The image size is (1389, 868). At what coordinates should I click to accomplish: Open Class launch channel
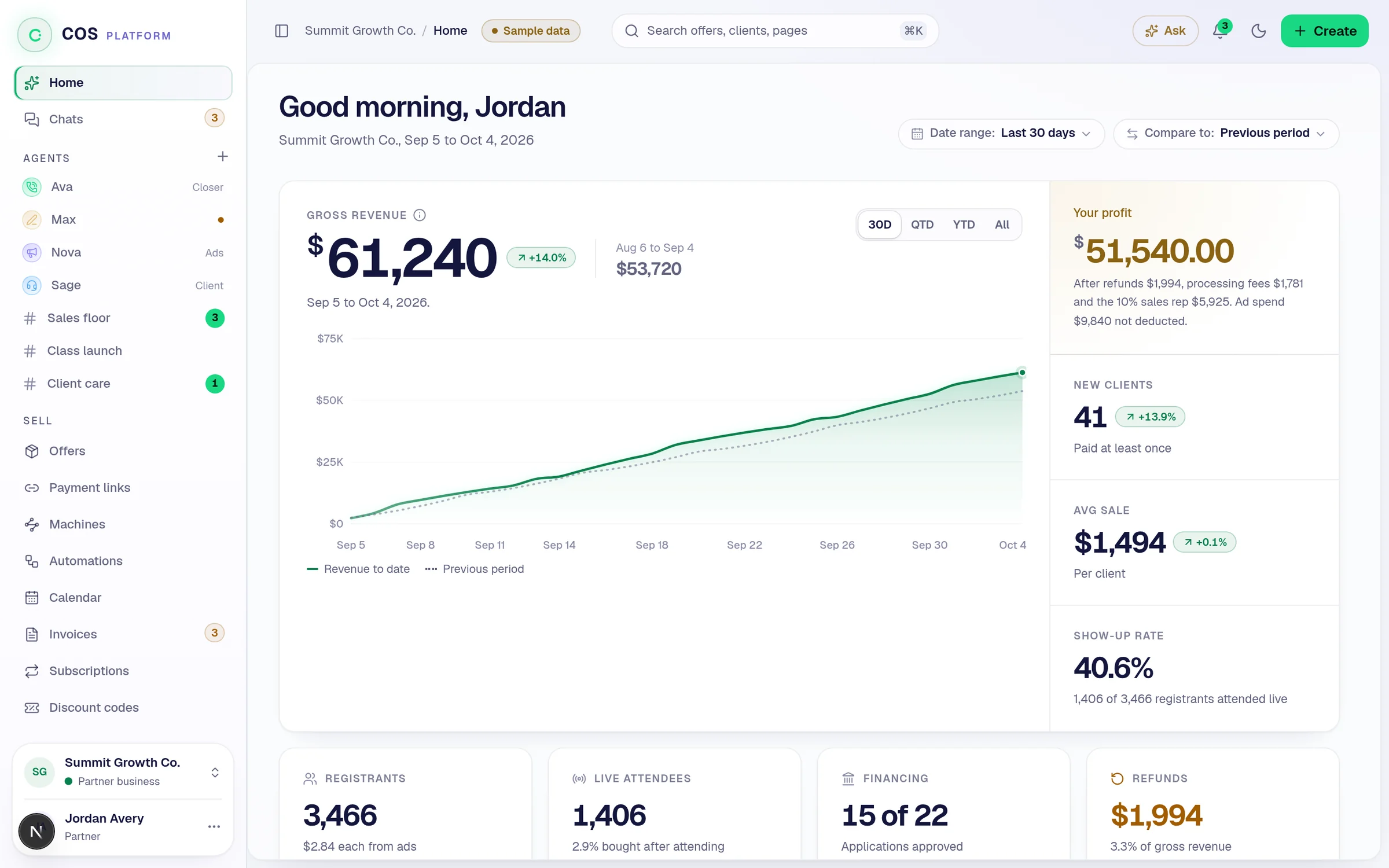(123, 351)
